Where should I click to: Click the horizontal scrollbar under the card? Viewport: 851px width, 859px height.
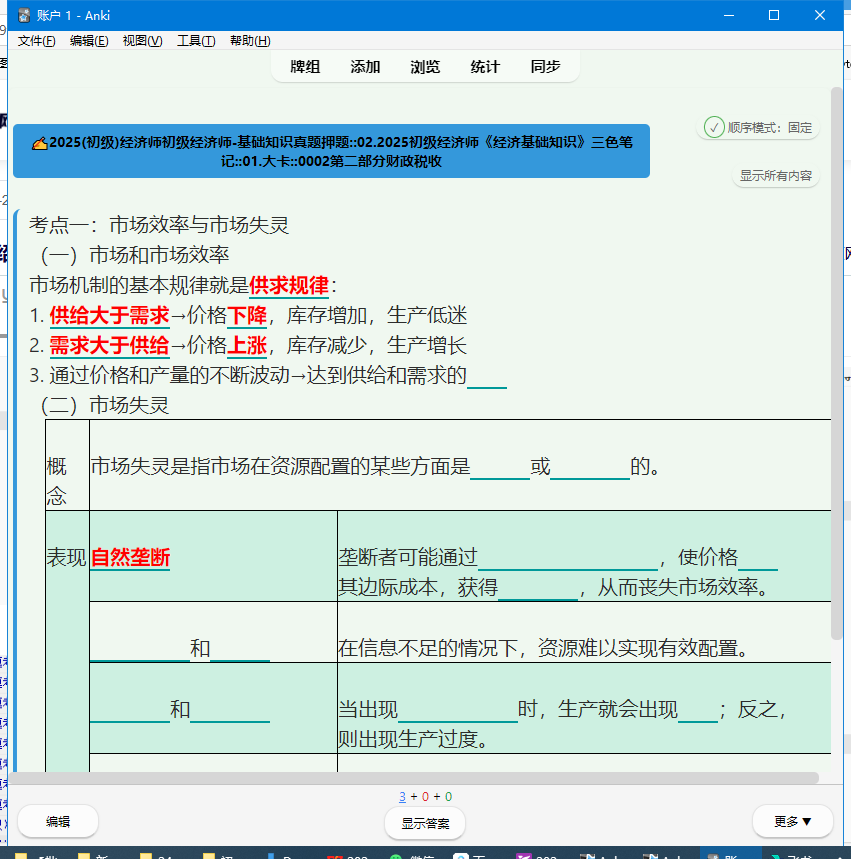(415, 777)
